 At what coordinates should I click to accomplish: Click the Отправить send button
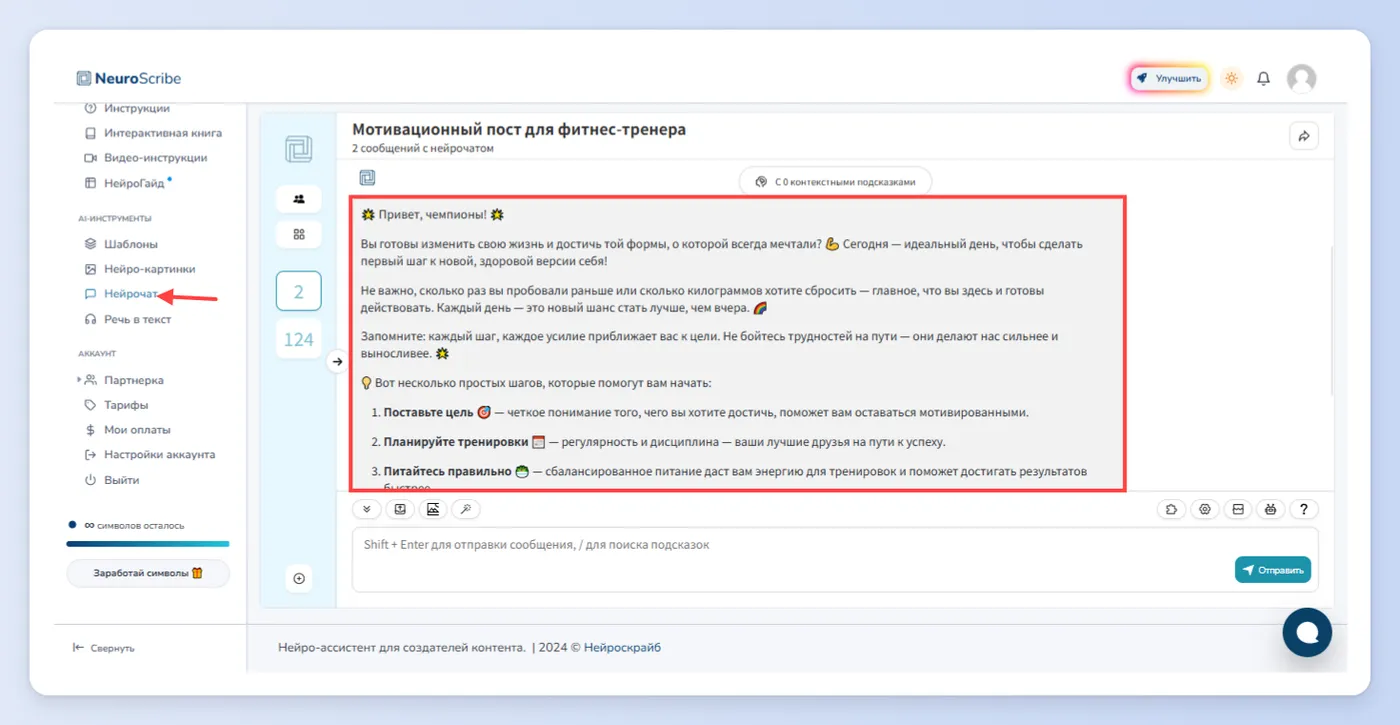[x=1273, y=570]
